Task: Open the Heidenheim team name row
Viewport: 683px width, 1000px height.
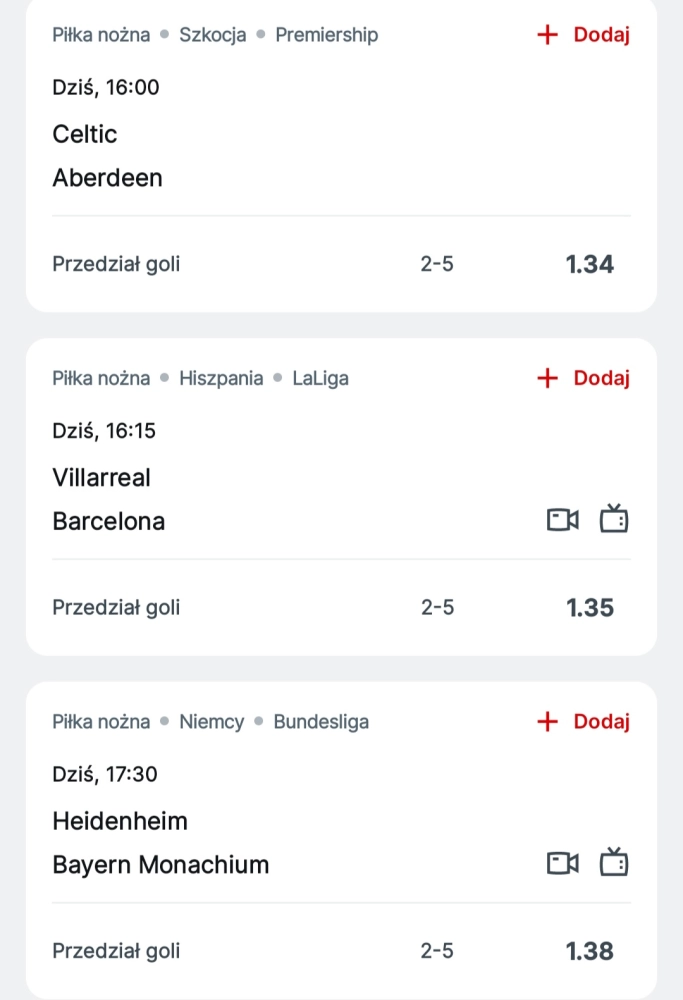Action: click(120, 821)
